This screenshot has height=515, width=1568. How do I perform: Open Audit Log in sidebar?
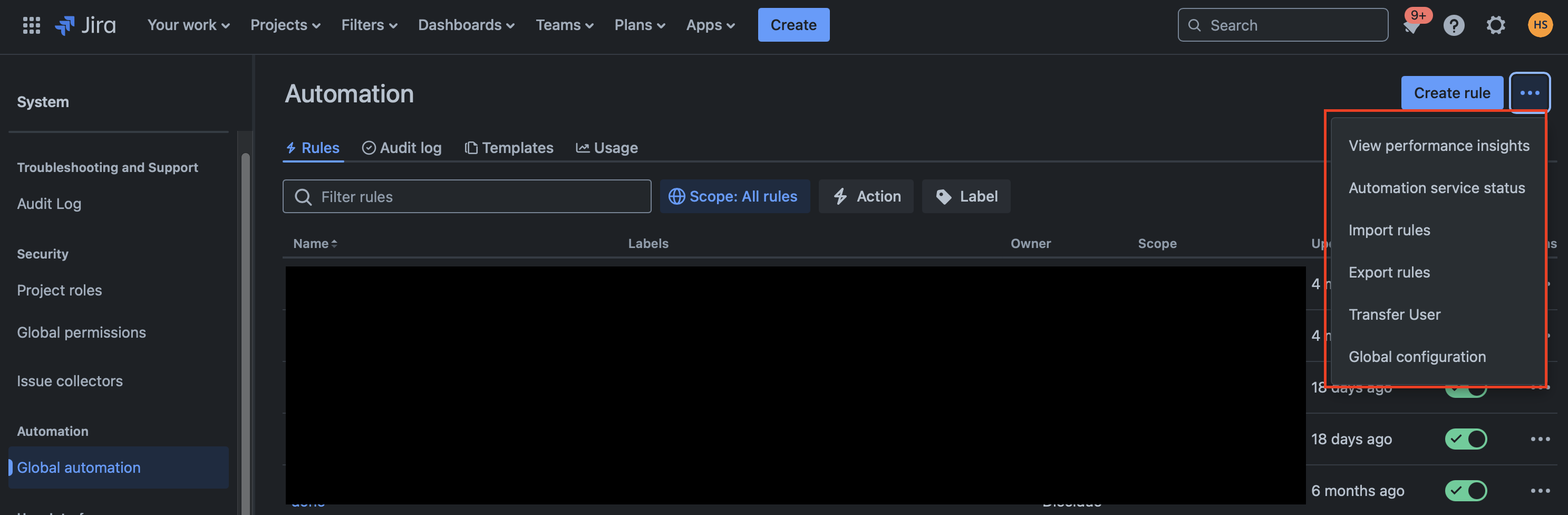pos(49,204)
